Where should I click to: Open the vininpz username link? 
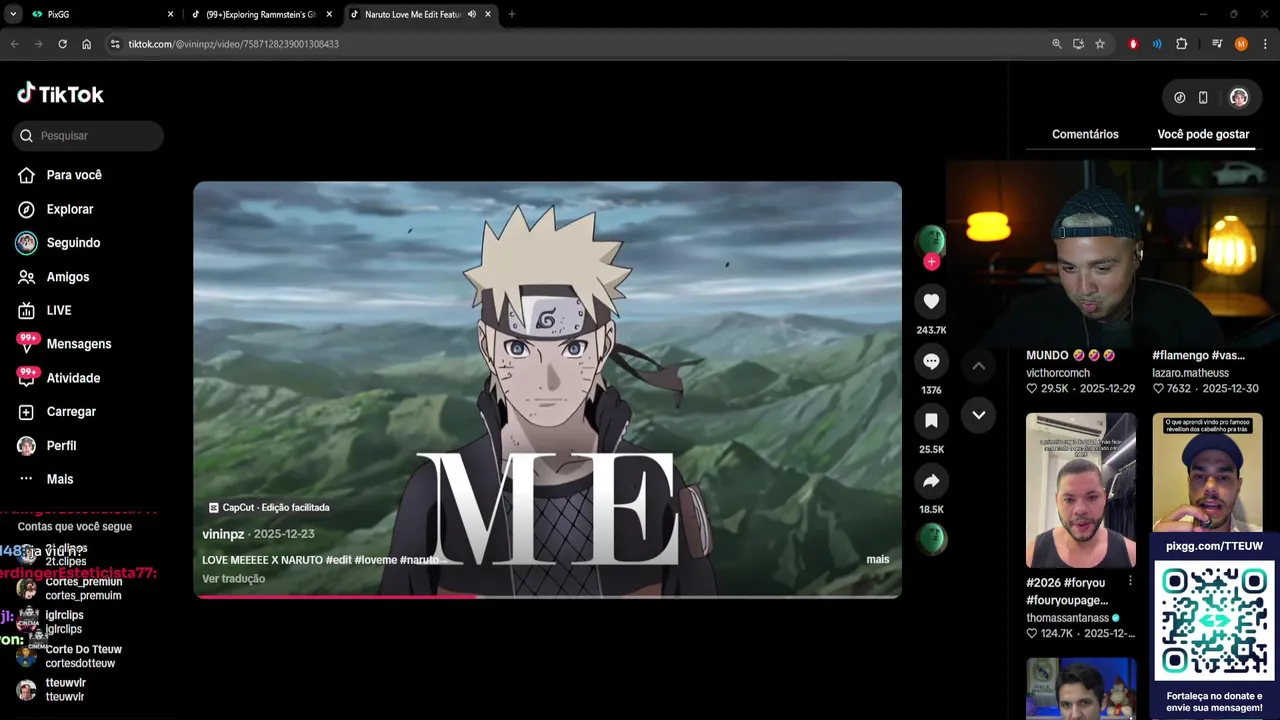223,534
